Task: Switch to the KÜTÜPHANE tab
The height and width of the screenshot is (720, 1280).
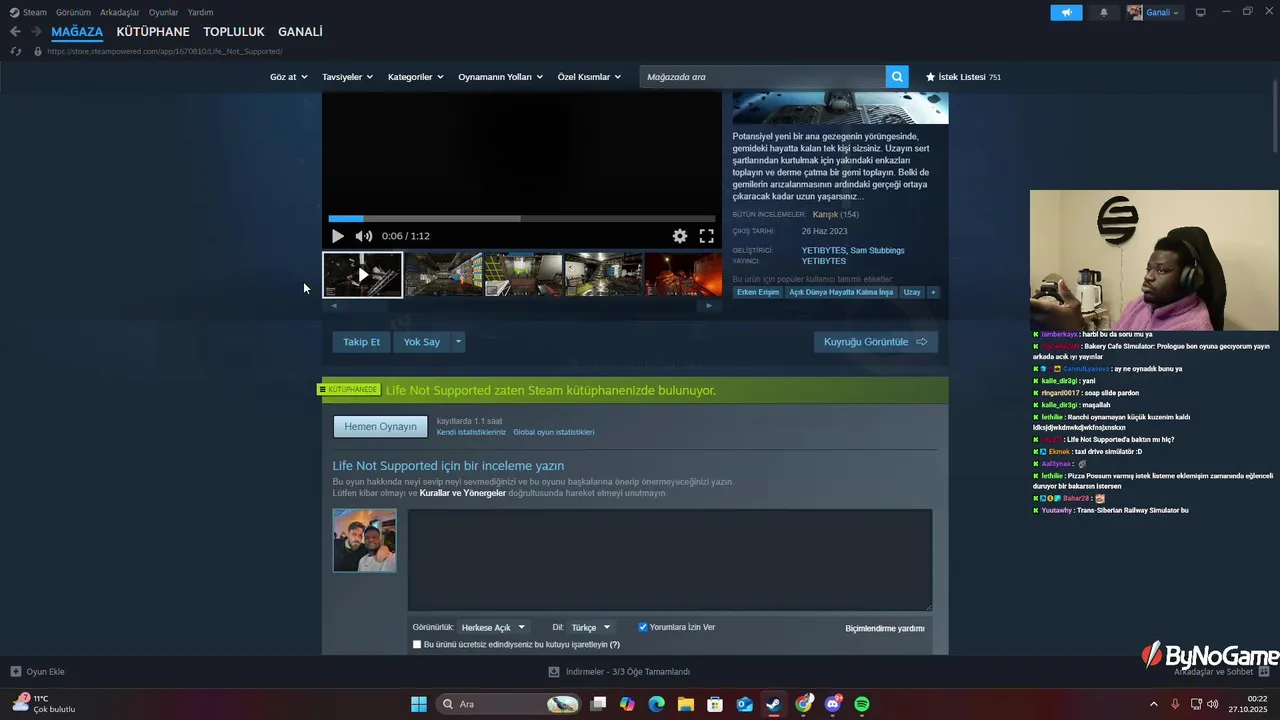Action: click(x=153, y=32)
